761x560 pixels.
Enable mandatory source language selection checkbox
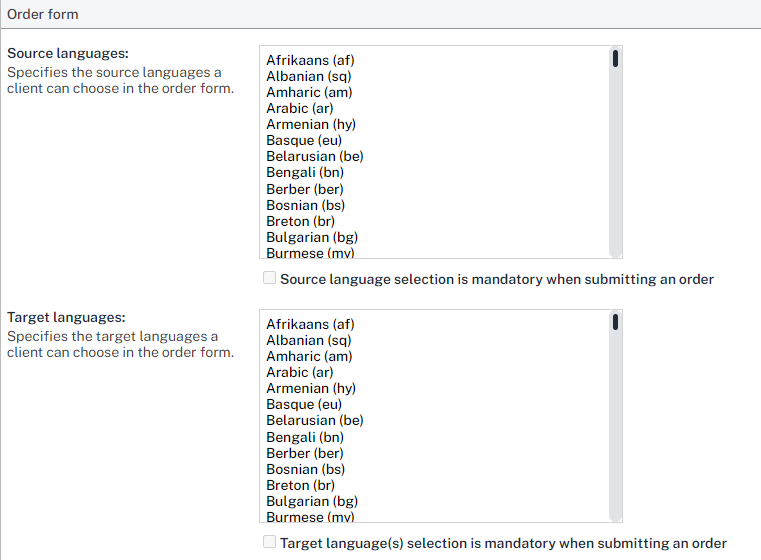[x=269, y=279]
